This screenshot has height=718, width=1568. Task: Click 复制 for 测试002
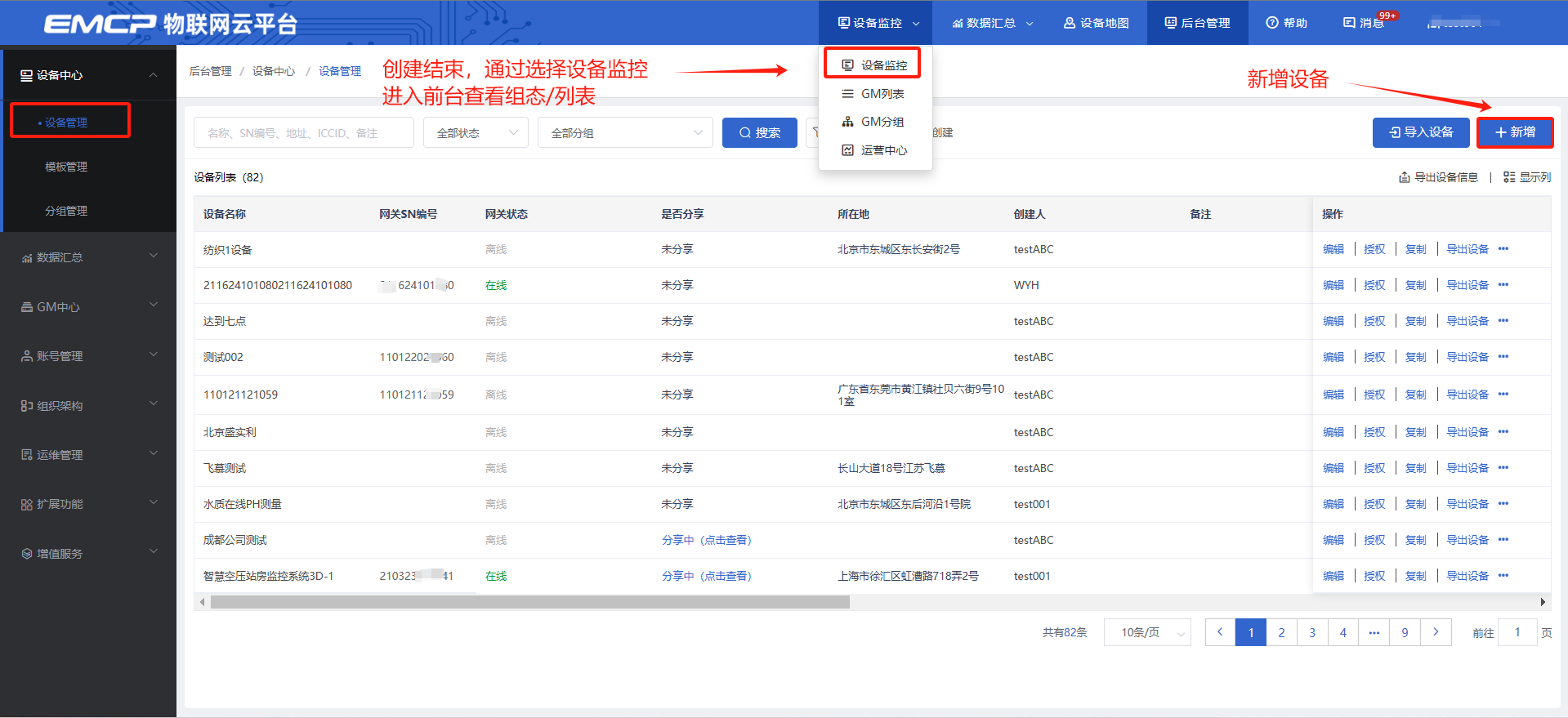(x=1415, y=357)
